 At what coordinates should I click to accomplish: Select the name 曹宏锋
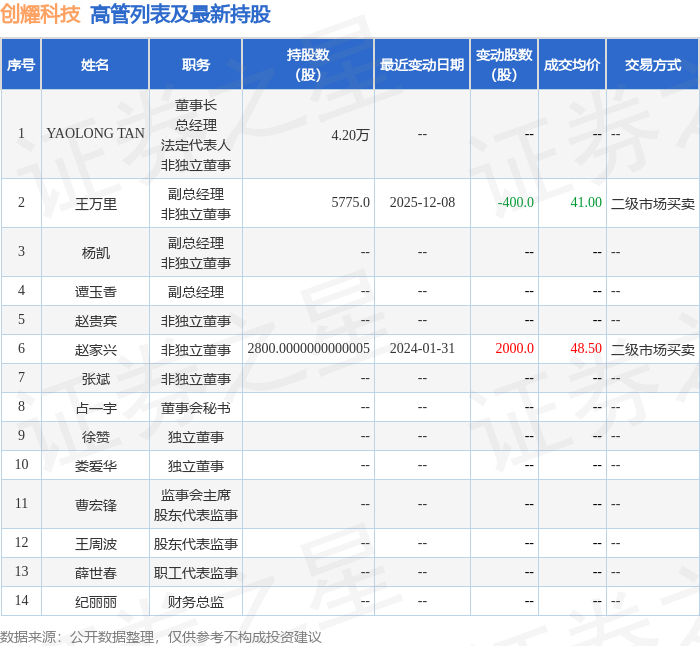point(96,505)
